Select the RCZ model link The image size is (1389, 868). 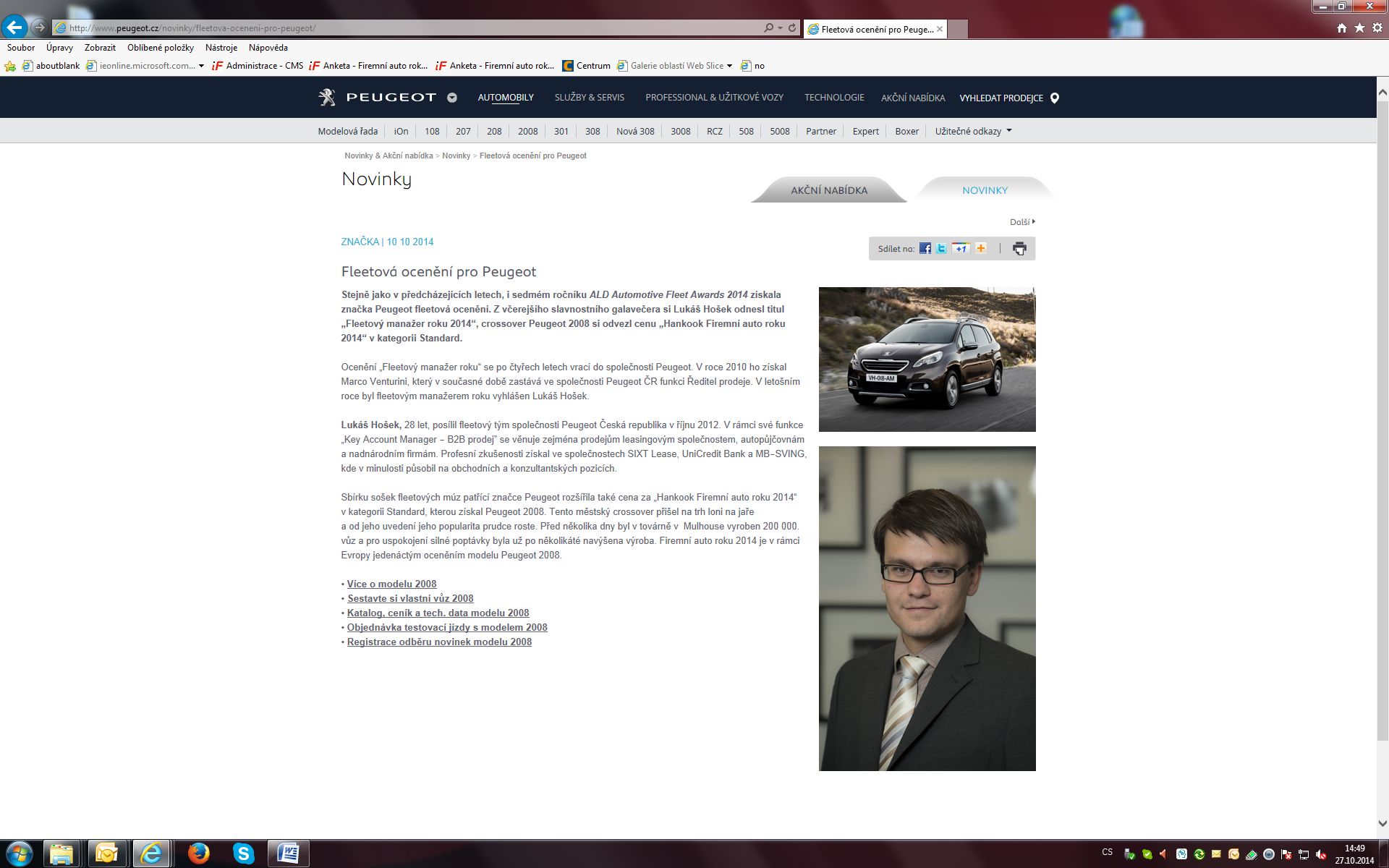point(715,131)
